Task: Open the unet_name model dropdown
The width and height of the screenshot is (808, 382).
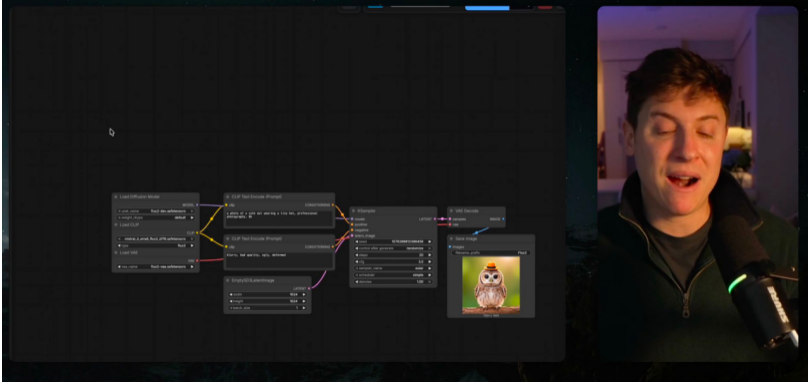Action: (x=156, y=211)
